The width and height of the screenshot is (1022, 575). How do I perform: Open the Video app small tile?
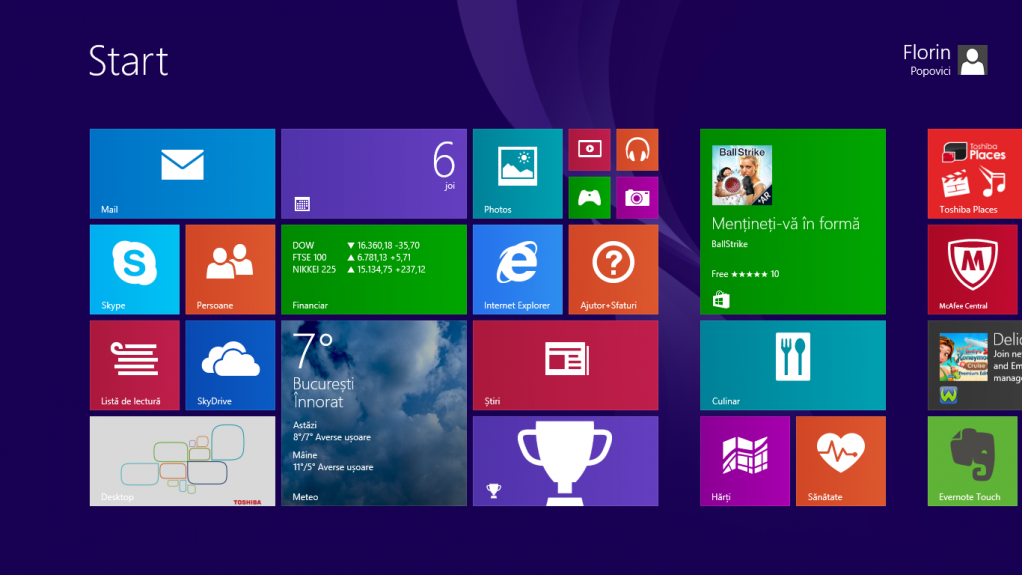[x=589, y=150]
